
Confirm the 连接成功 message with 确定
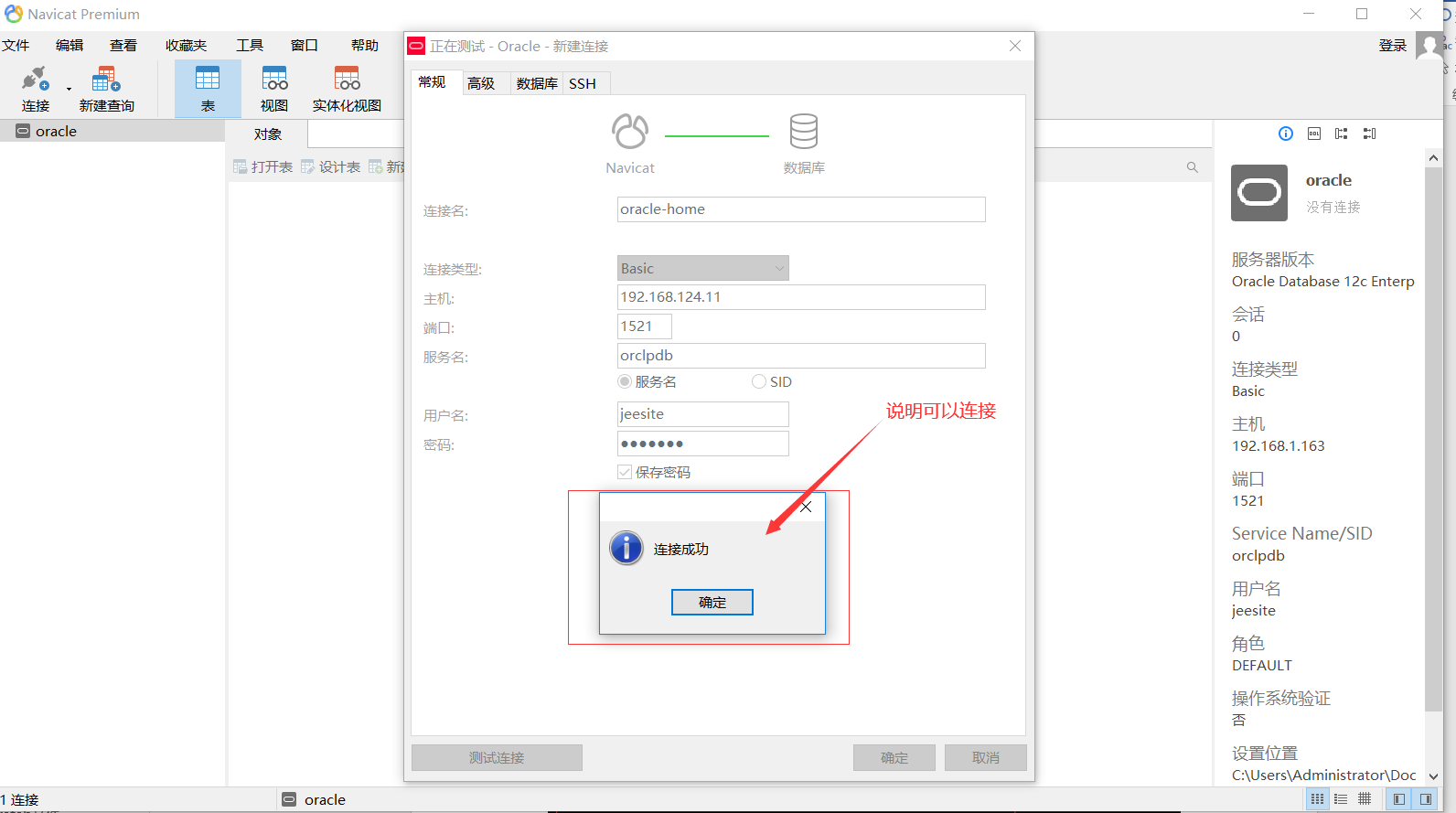[712, 602]
